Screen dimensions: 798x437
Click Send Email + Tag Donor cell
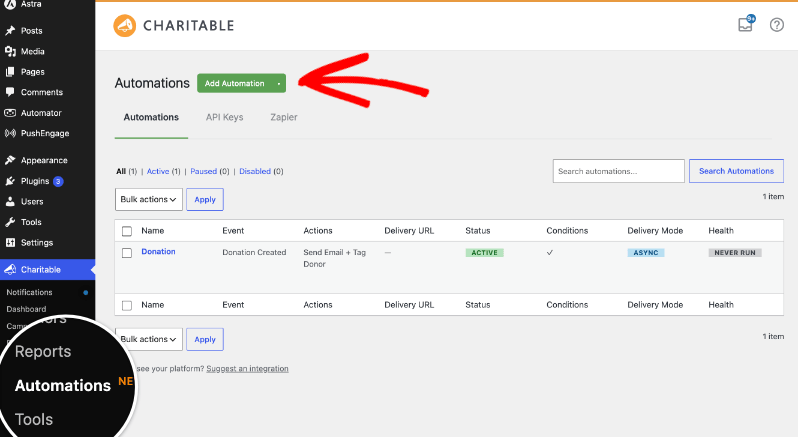[334, 258]
